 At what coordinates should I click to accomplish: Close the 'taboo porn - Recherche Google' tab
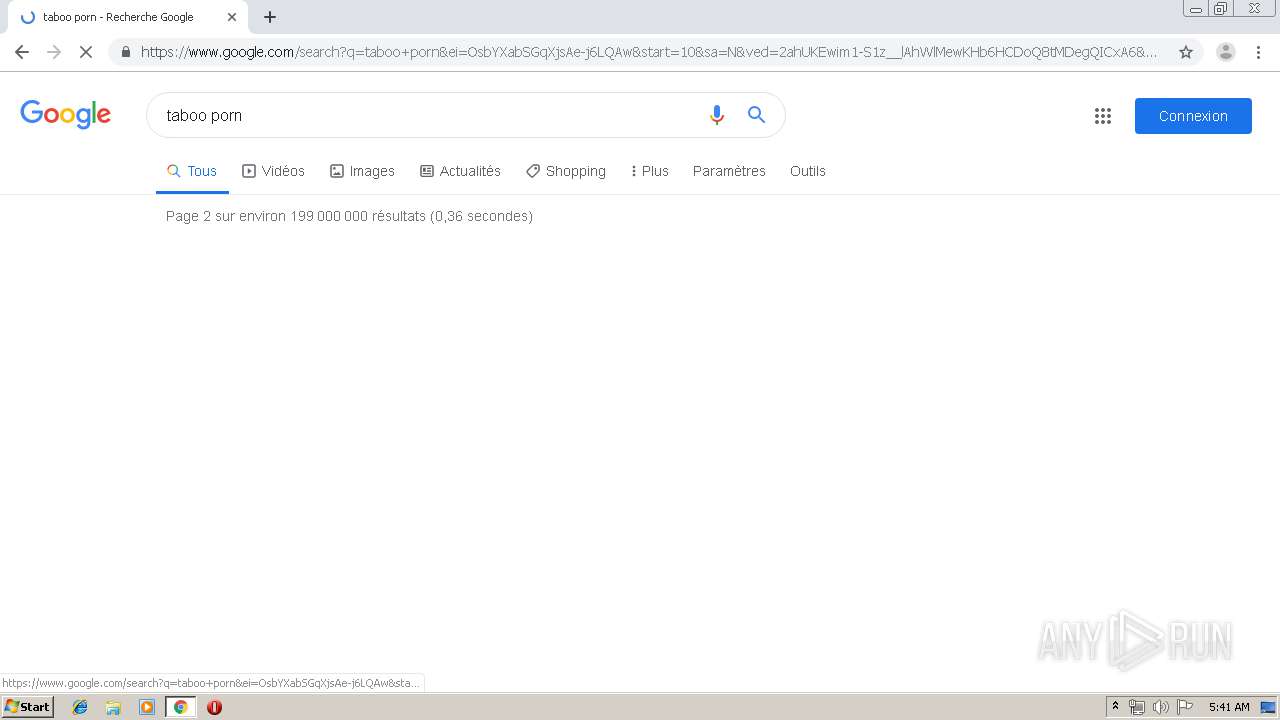tap(232, 17)
